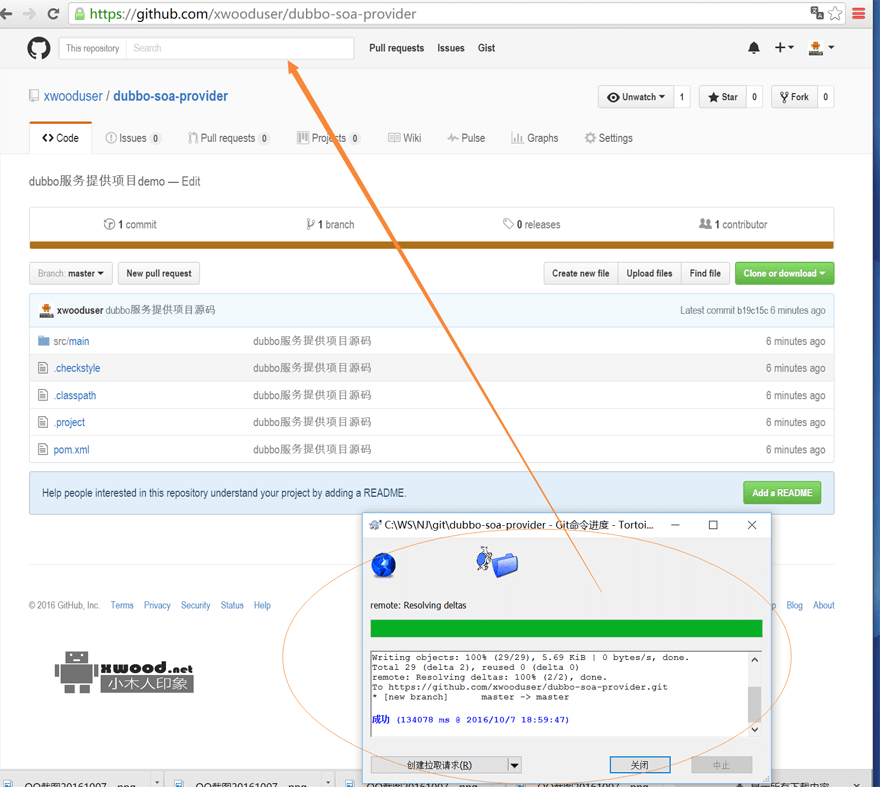Viewport: 880px width, 787px height.
Task: Go back with browser back arrow
Action: [x=6, y=14]
